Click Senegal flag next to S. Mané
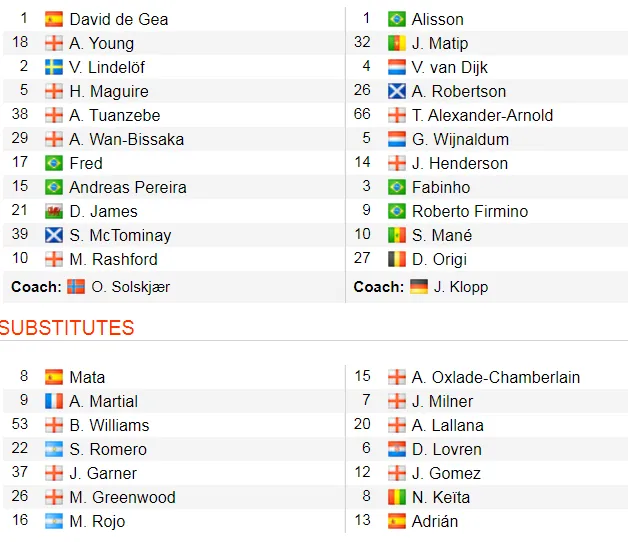The image size is (628, 542). (x=397, y=235)
